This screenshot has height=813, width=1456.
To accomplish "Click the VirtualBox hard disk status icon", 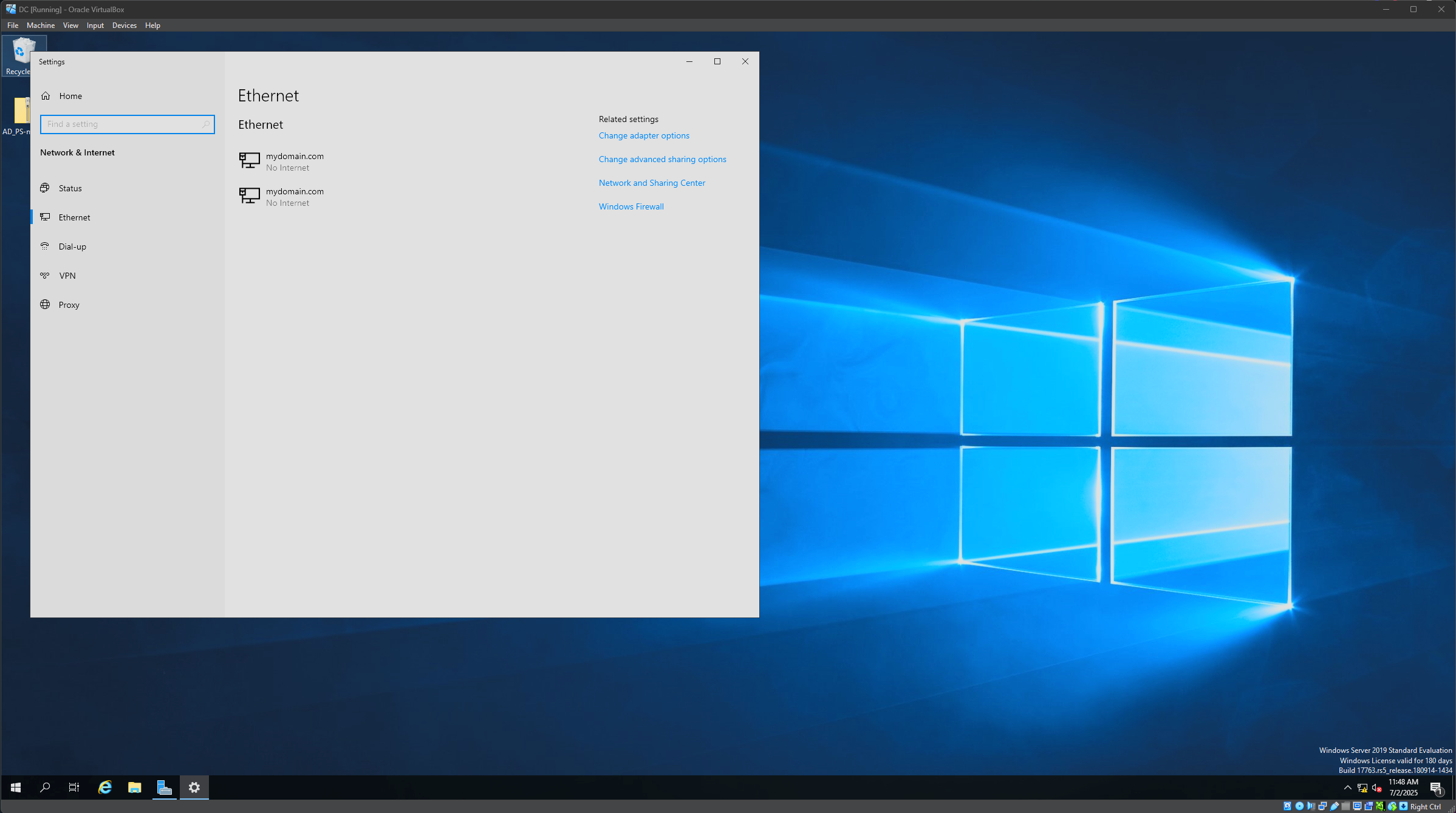I will 1288,806.
